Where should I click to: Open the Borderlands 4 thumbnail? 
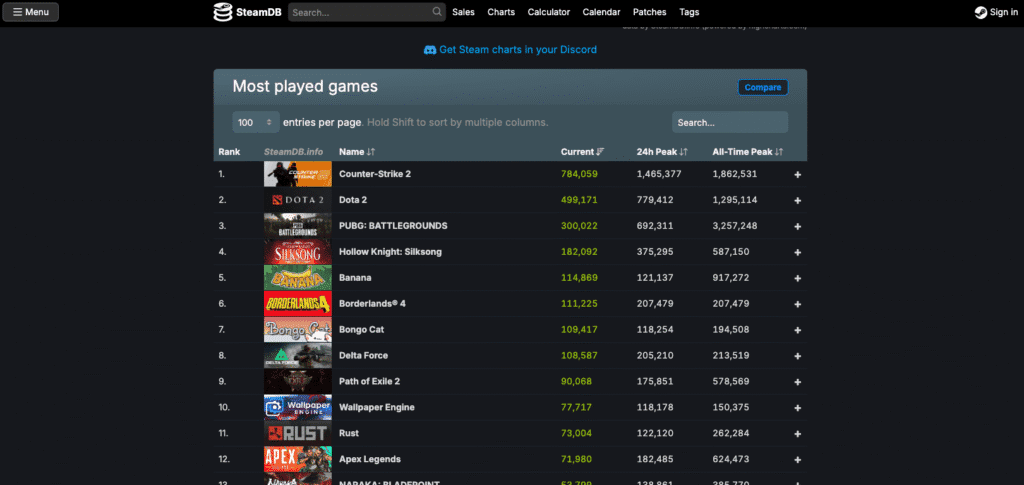point(298,304)
